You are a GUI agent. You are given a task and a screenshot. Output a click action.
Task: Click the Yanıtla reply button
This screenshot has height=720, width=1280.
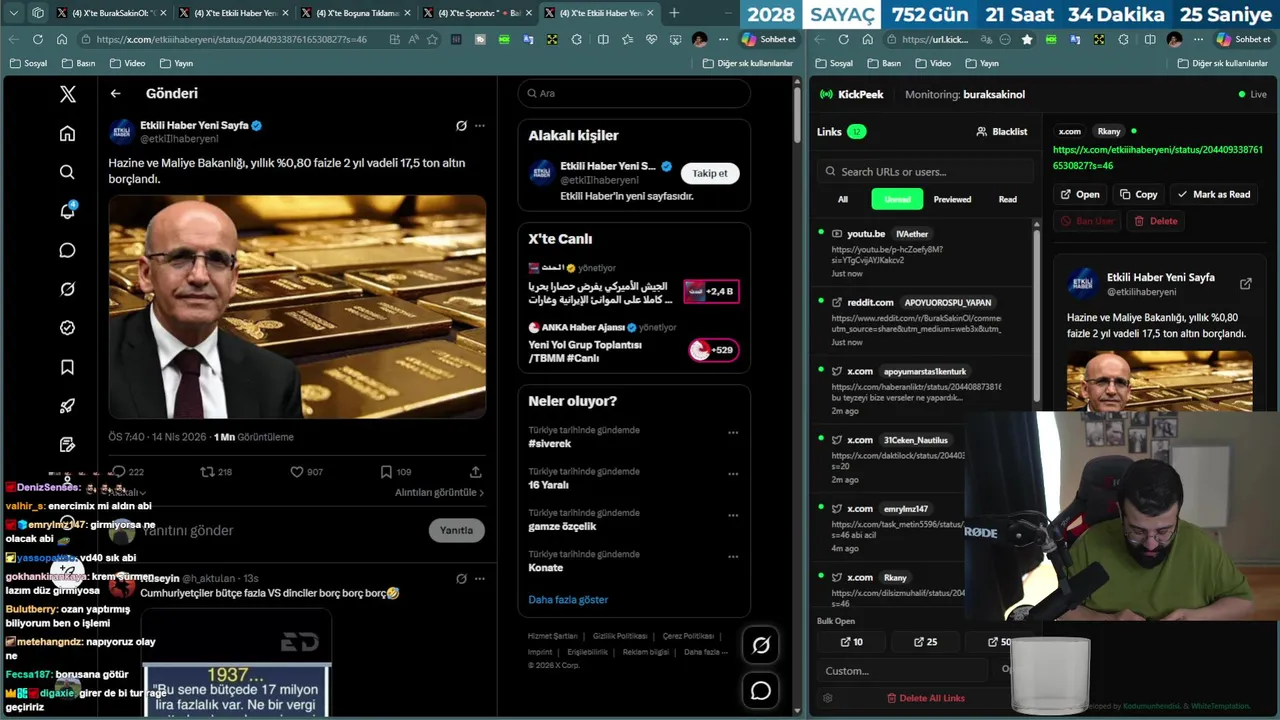coord(456,530)
